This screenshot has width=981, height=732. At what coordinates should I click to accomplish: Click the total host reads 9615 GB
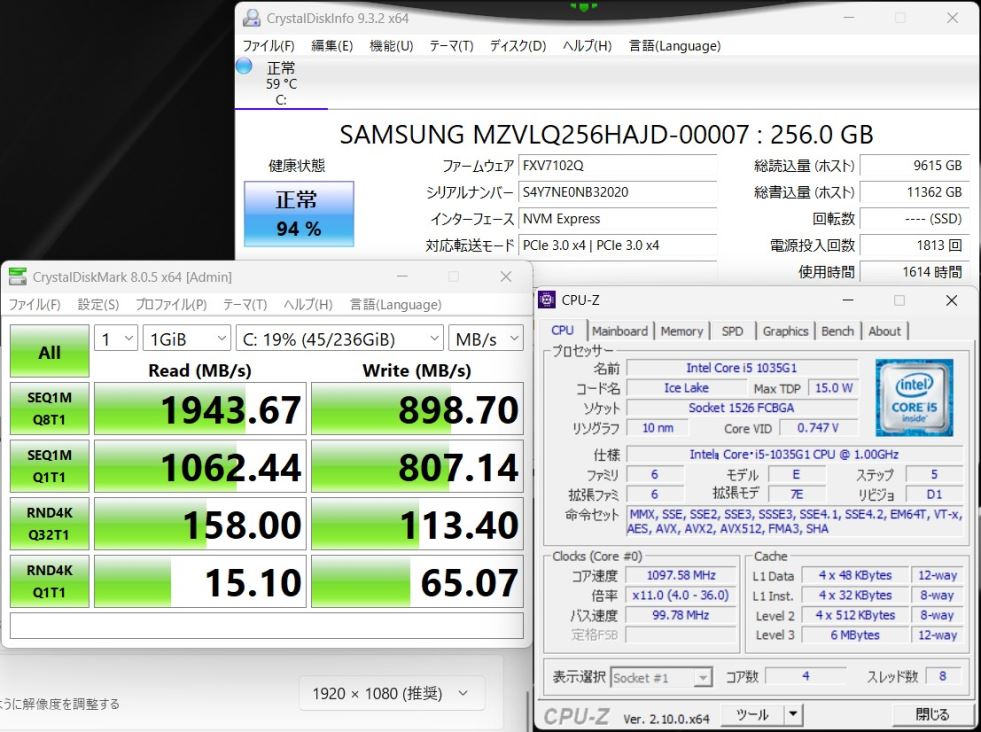click(914, 166)
